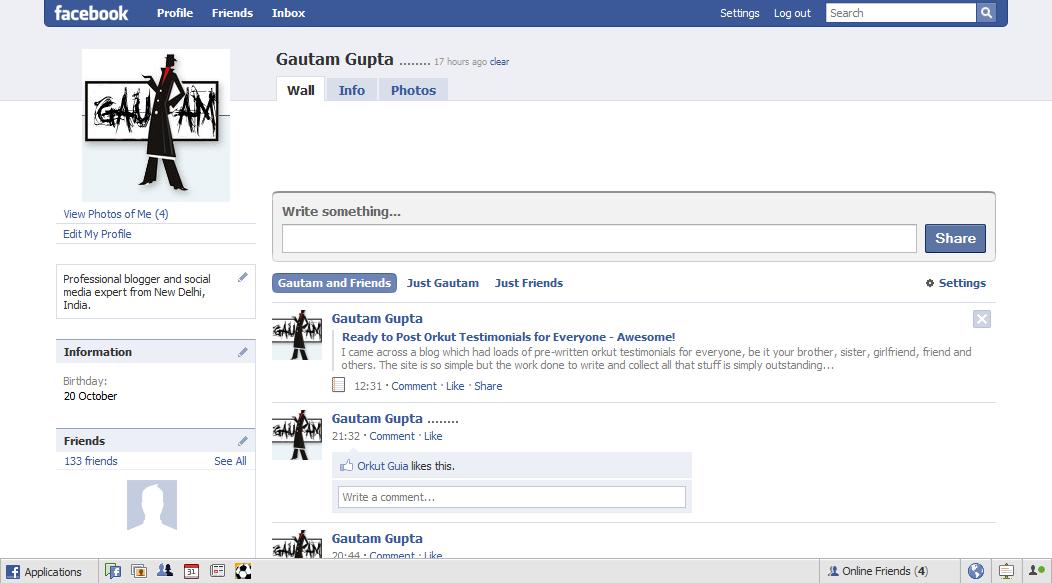Open the Settings options above the wall feed
Image resolution: width=1052 pixels, height=583 pixels.
pyautogui.click(x=955, y=283)
